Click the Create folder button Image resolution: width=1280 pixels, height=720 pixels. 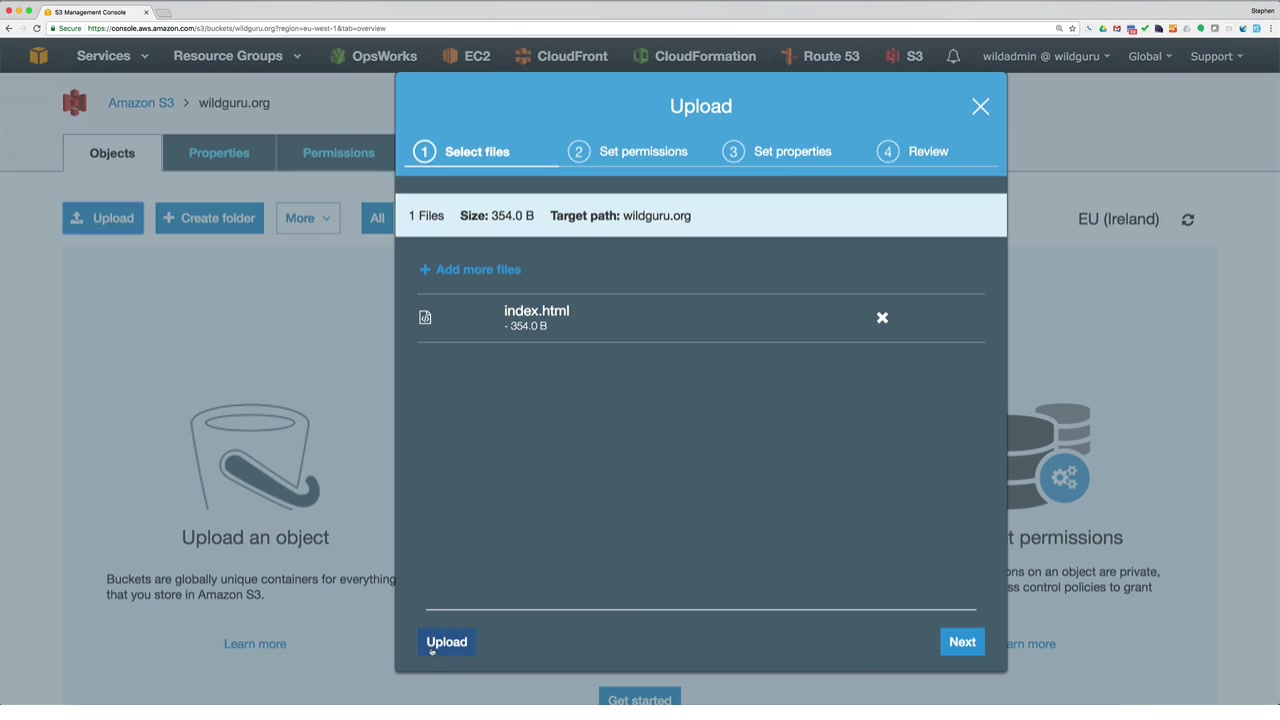coord(209,218)
